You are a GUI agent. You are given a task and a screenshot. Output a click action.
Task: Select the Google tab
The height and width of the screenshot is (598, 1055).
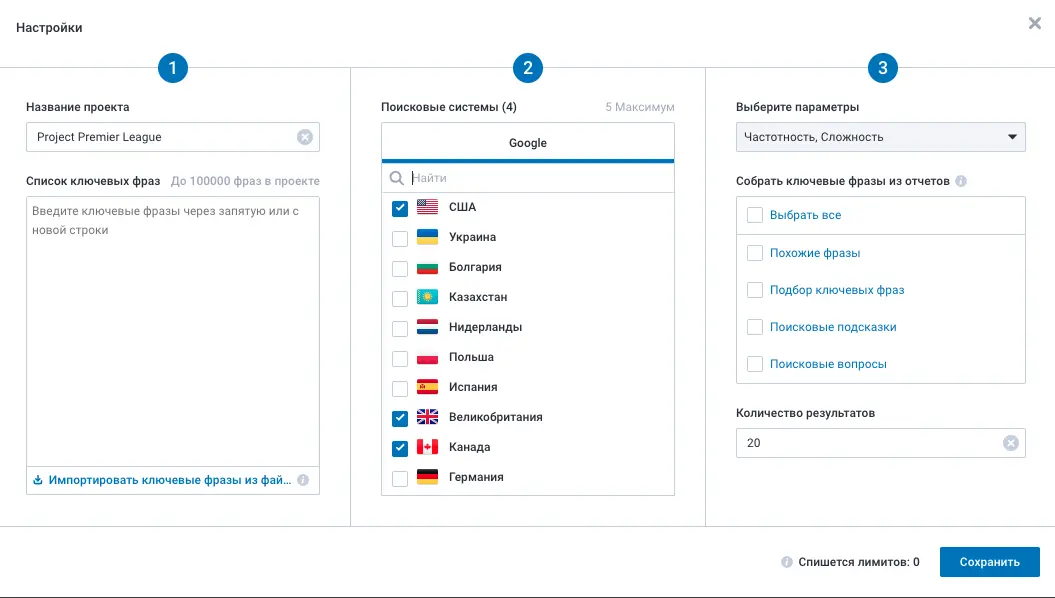[527, 143]
